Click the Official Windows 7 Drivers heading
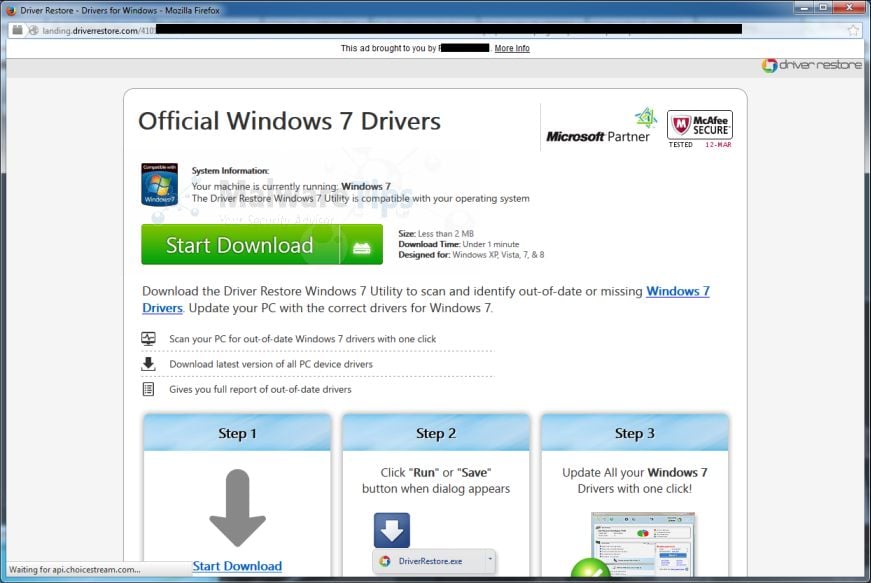 tap(289, 121)
